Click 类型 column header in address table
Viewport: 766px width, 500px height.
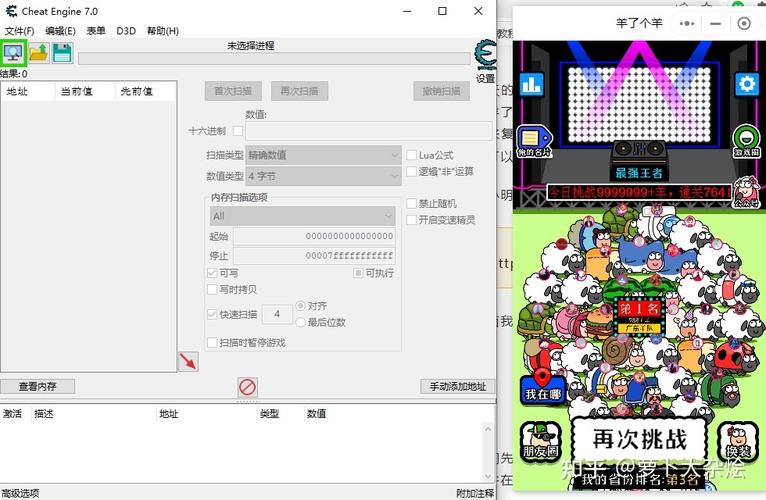(280, 414)
